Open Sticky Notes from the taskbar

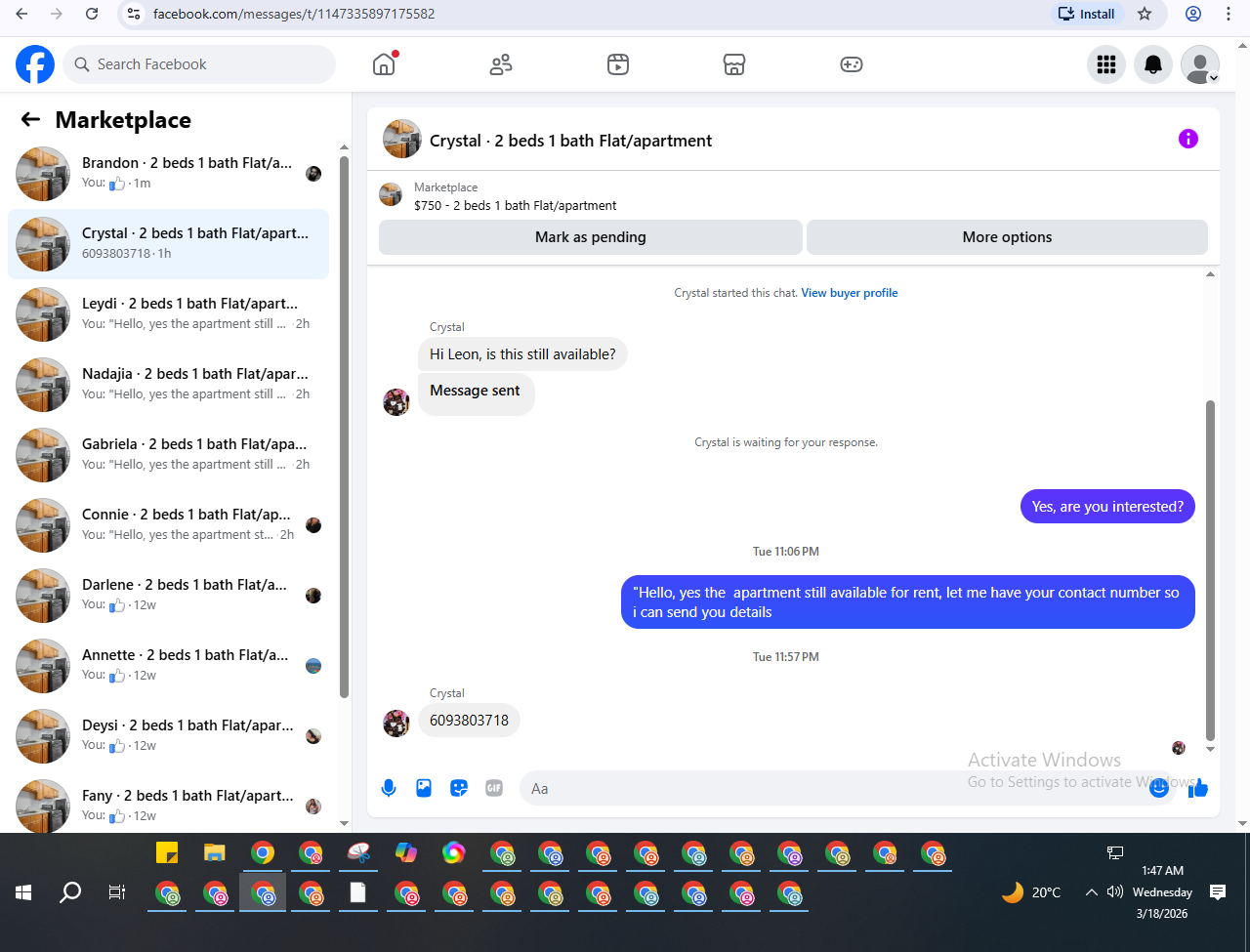[x=167, y=852]
